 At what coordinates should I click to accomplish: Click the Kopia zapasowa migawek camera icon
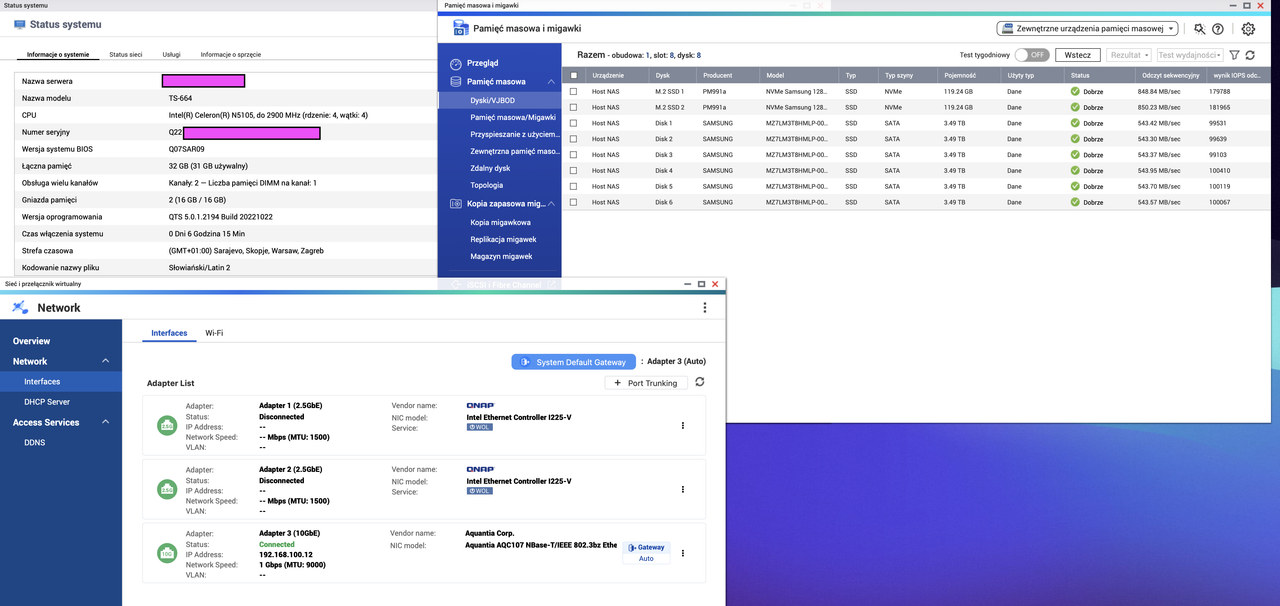[456, 203]
